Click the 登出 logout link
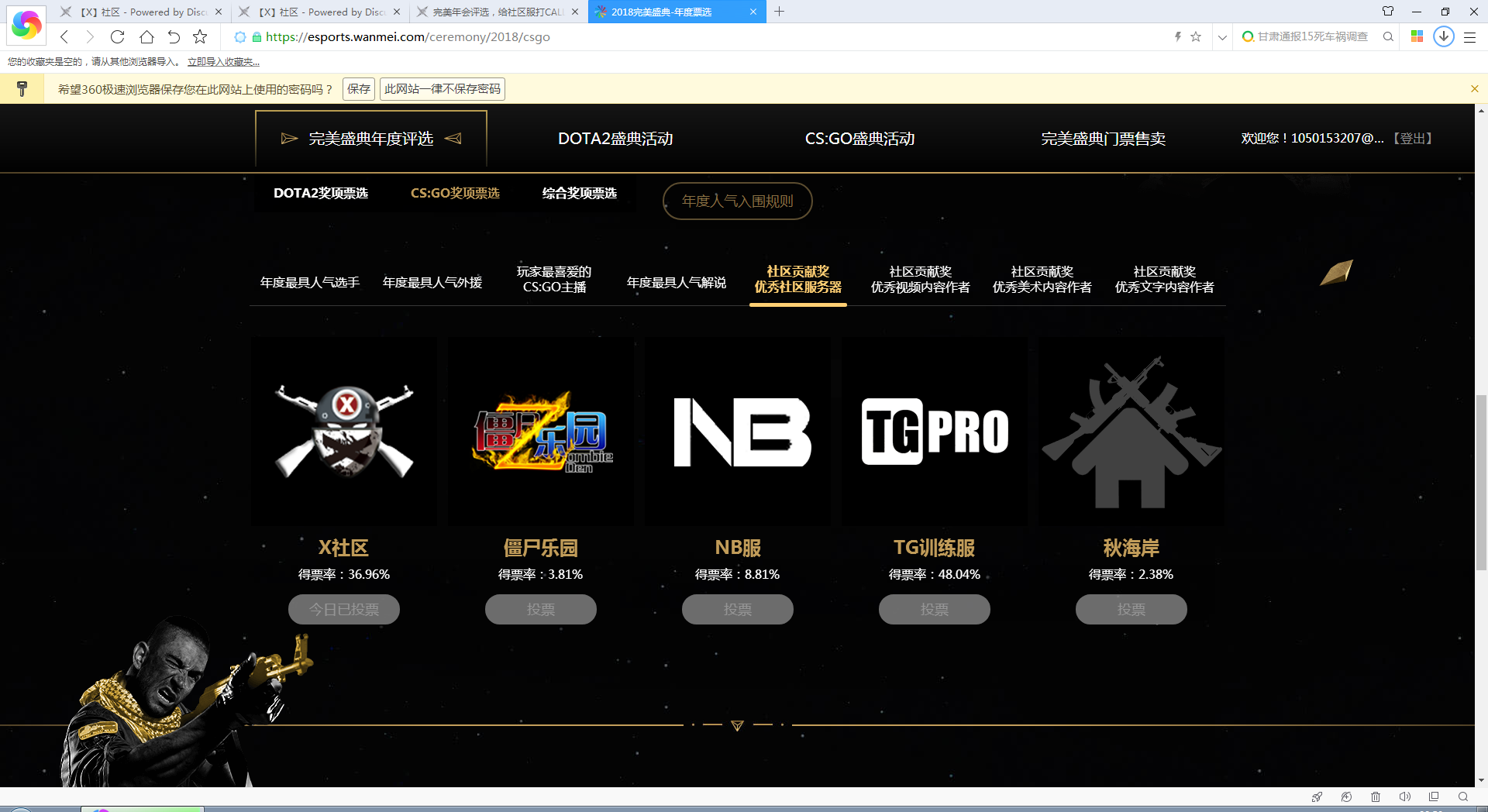This screenshot has width=1488, height=812. click(1412, 139)
